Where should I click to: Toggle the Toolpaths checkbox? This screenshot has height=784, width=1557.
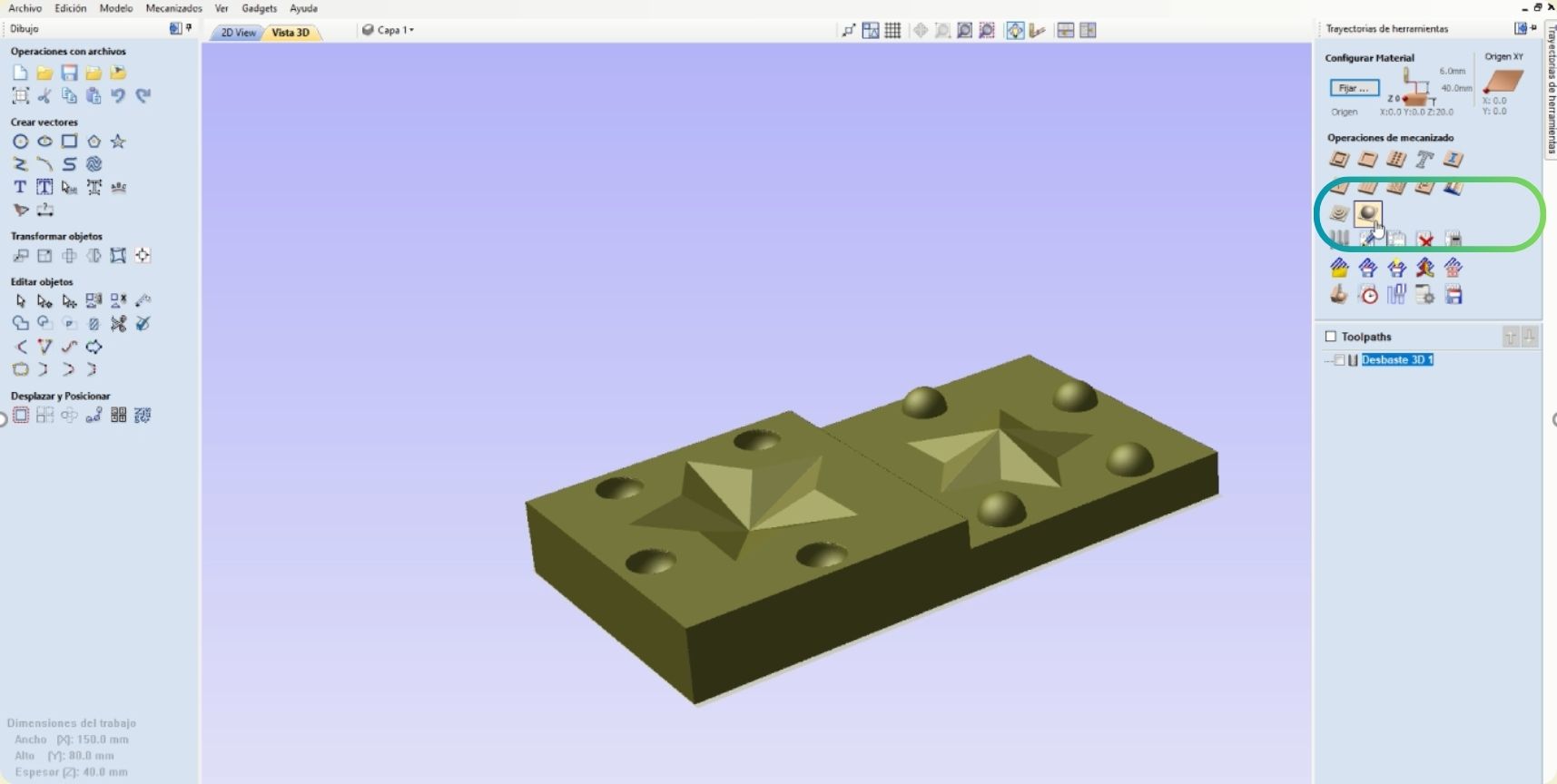pos(1331,337)
